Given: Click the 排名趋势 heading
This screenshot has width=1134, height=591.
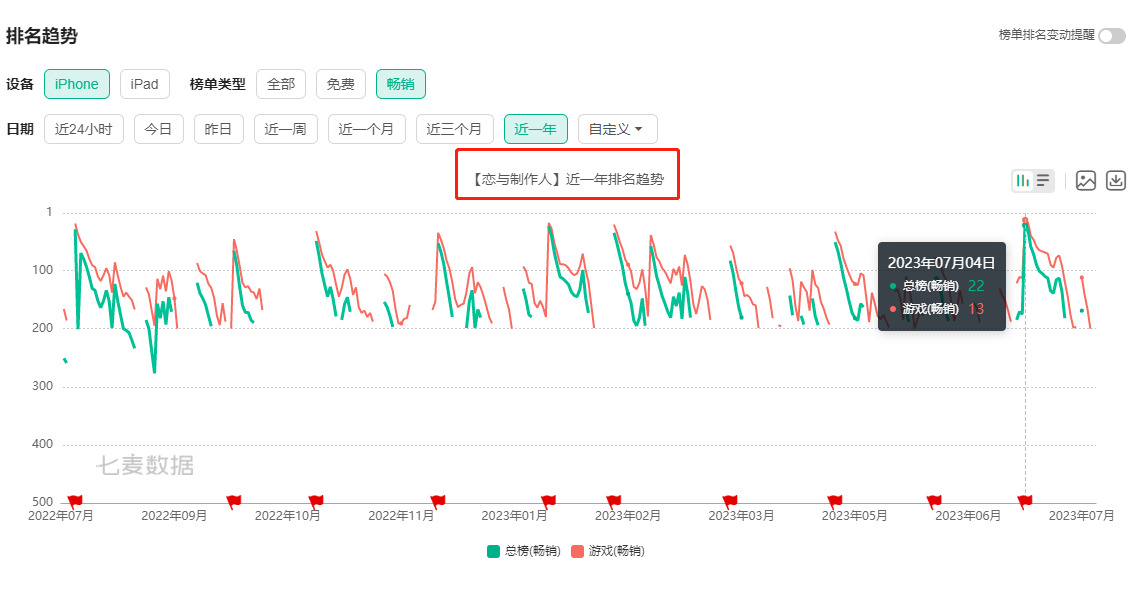Looking at the screenshot, I should [x=42, y=35].
